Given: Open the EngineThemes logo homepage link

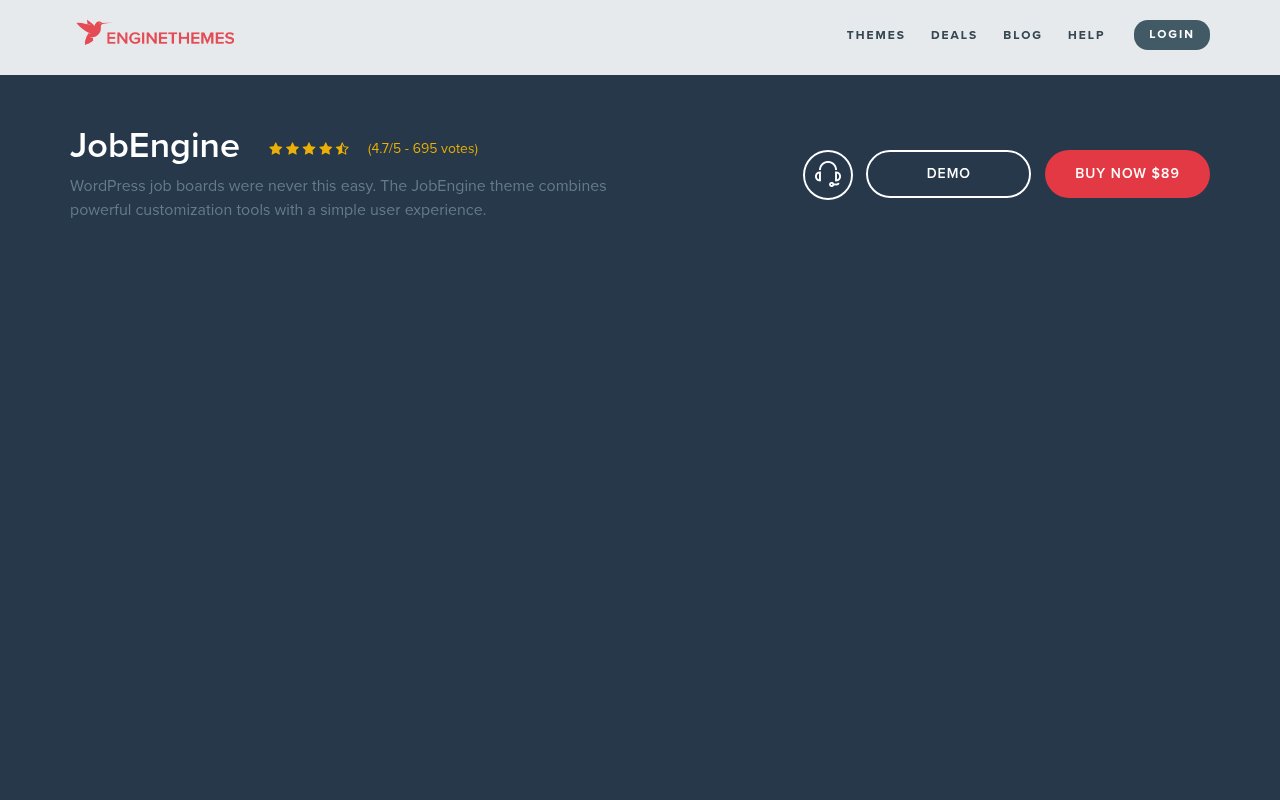Looking at the screenshot, I should click(x=155, y=33).
